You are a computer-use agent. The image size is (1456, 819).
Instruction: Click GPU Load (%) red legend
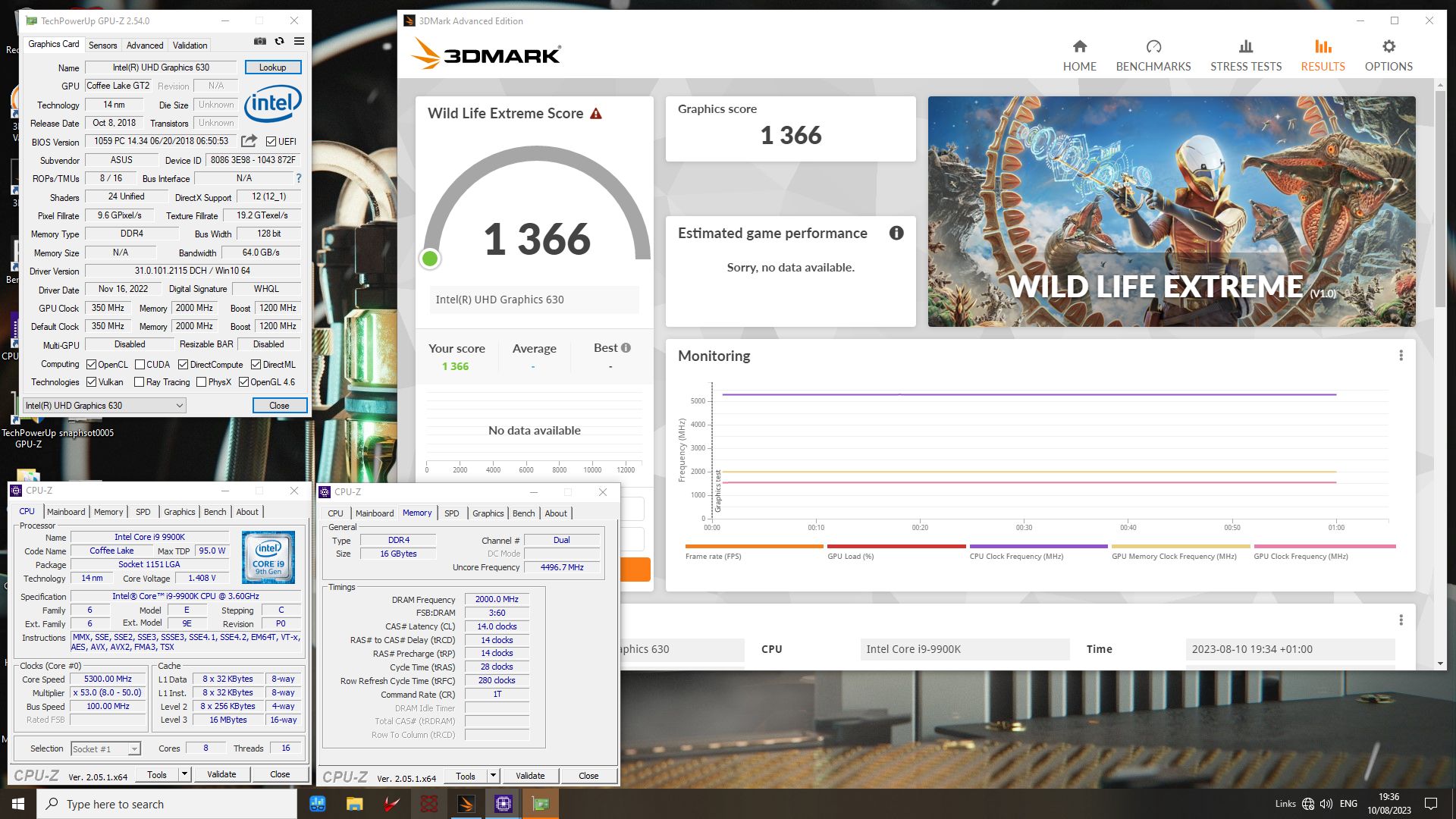pyautogui.click(x=896, y=553)
